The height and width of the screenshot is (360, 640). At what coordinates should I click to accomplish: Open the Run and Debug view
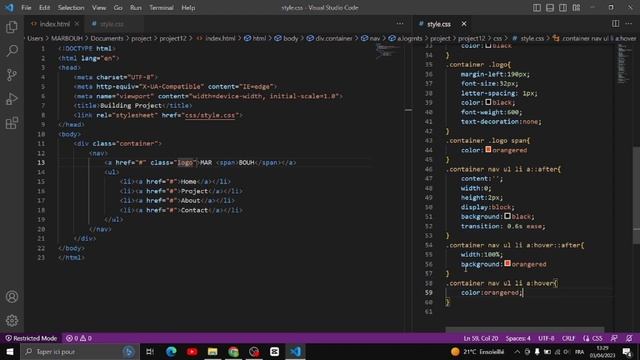tap(12, 99)
